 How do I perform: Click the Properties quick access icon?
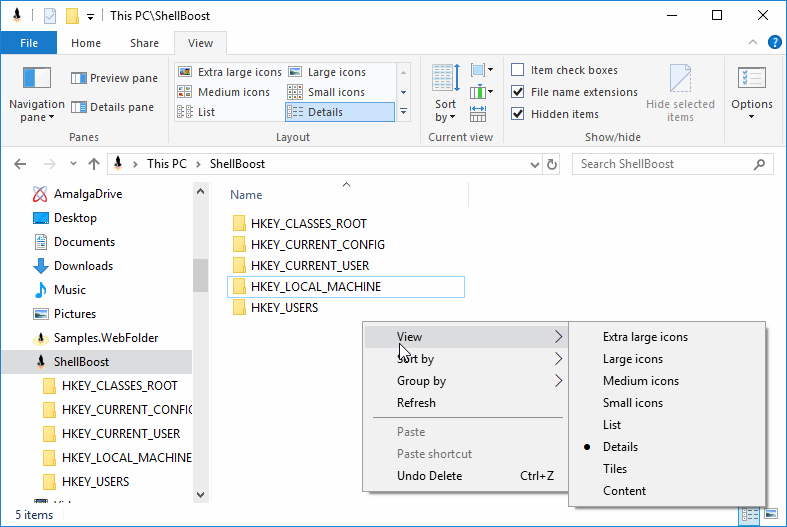pos(50,16)
